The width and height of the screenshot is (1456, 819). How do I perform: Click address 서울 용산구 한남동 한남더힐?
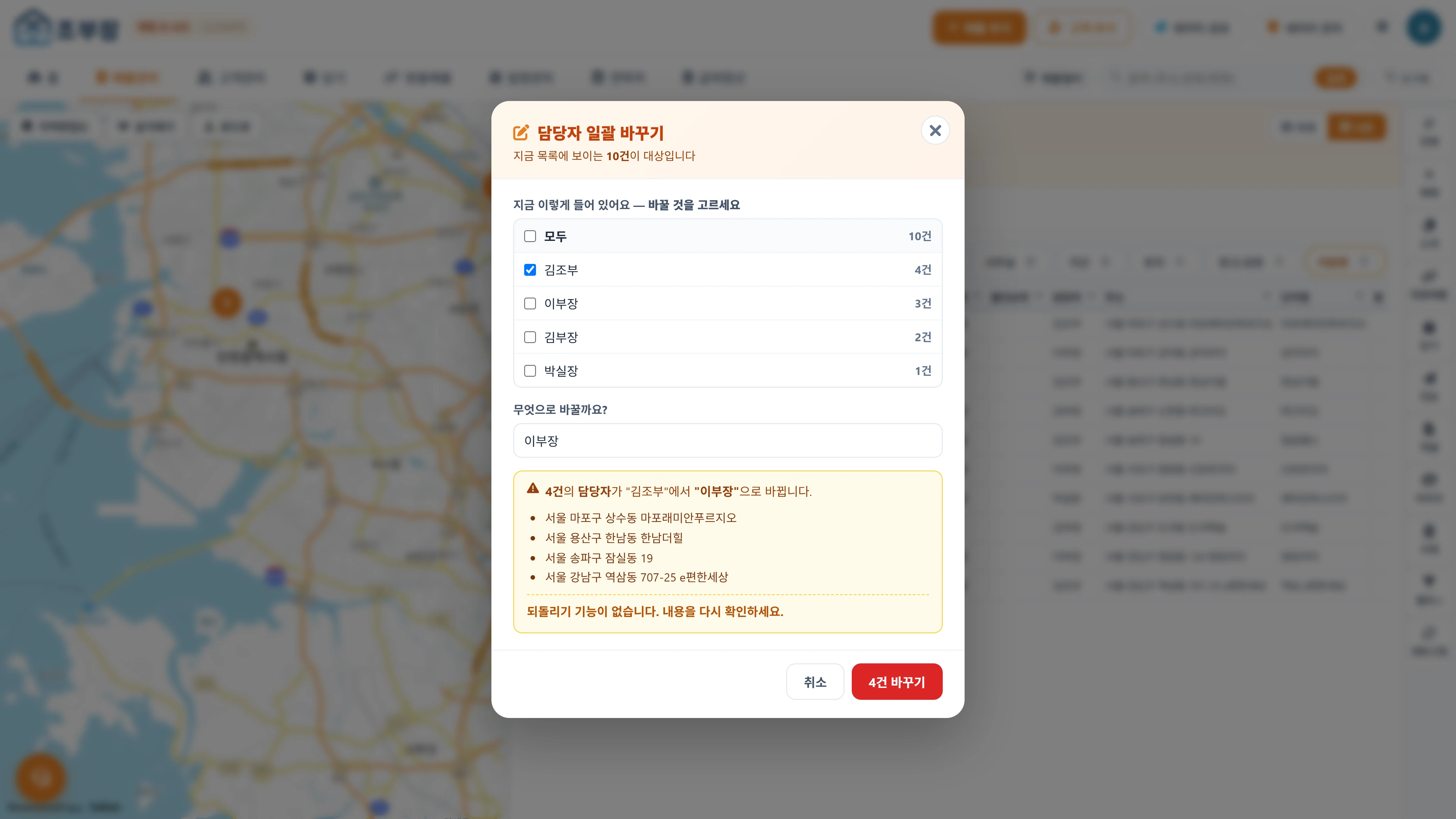coord(614,538)
